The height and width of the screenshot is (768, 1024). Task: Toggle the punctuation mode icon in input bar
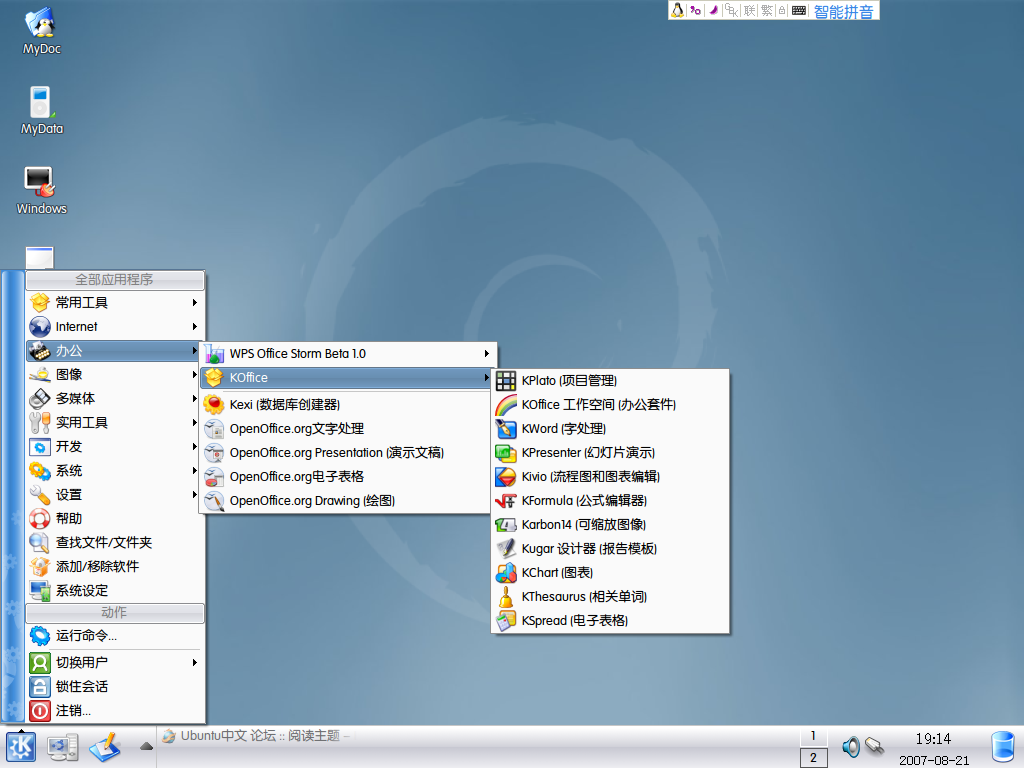[696, 10]
